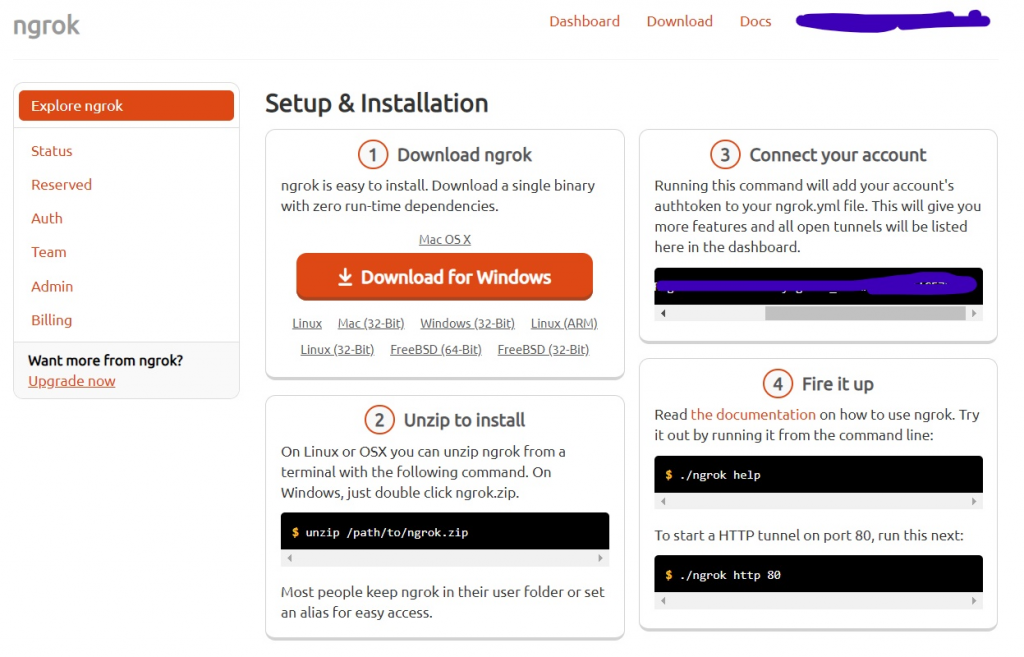Click the ngrok logo
This screenshot has width=1024, height=657.
click(46, 25)
